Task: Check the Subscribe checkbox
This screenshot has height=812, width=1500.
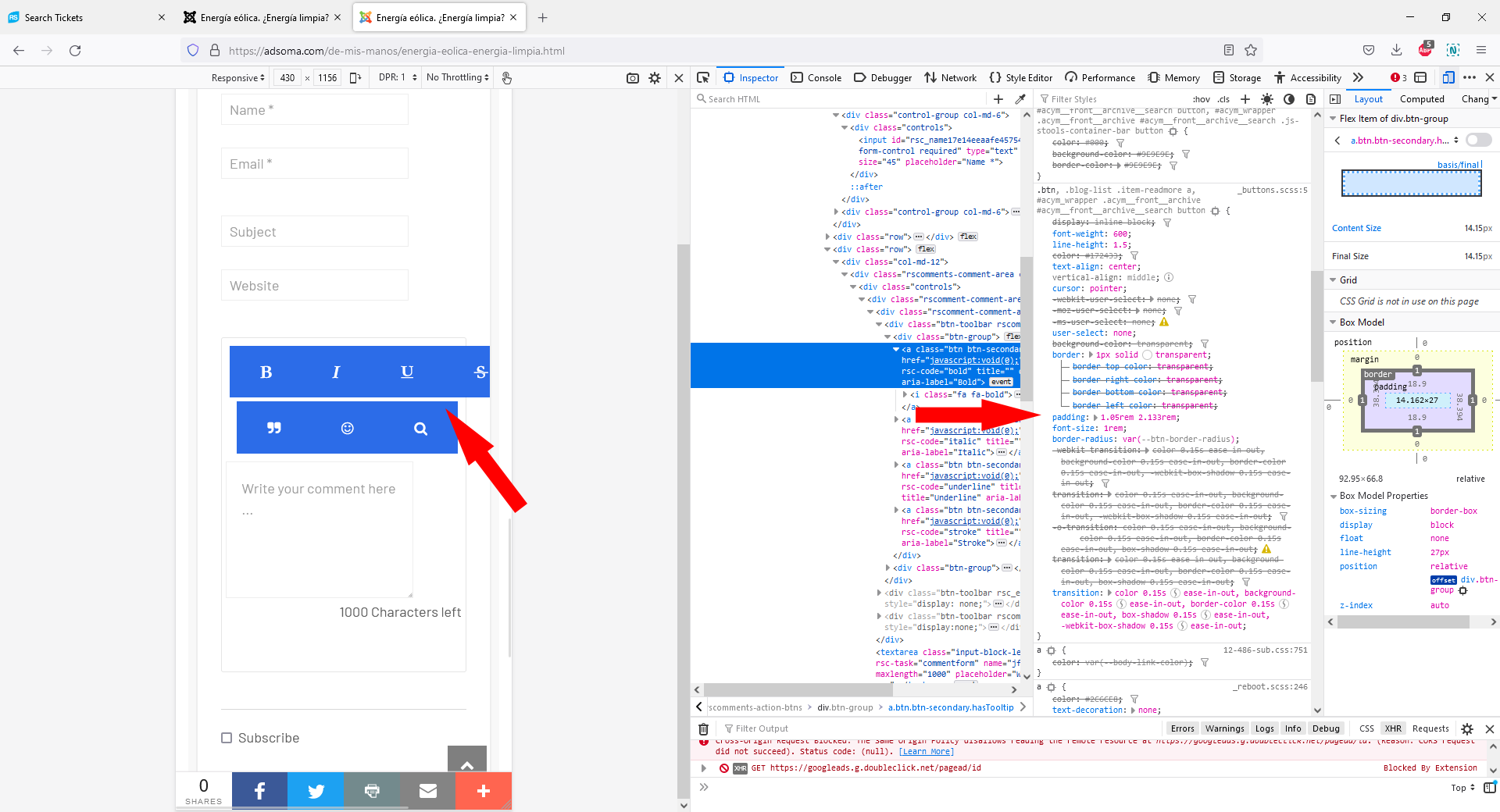Action: click(x=227, y=738)
